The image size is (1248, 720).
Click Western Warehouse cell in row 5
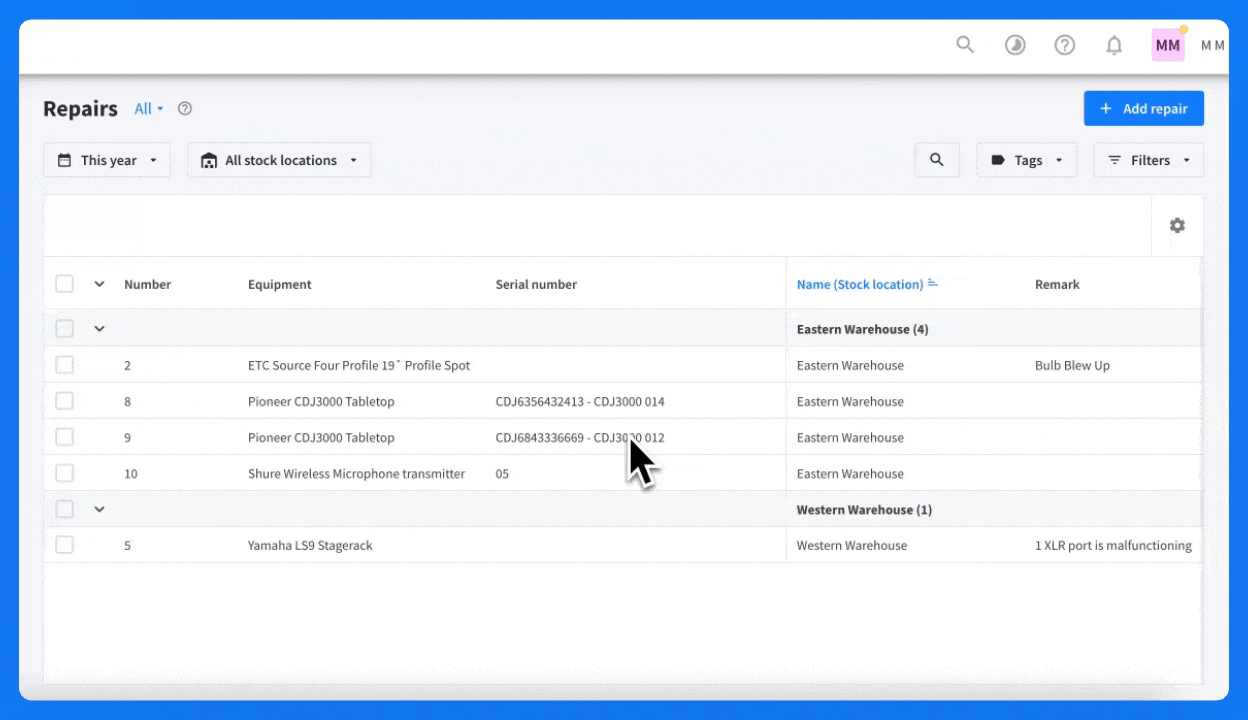(x=852, y=546)
